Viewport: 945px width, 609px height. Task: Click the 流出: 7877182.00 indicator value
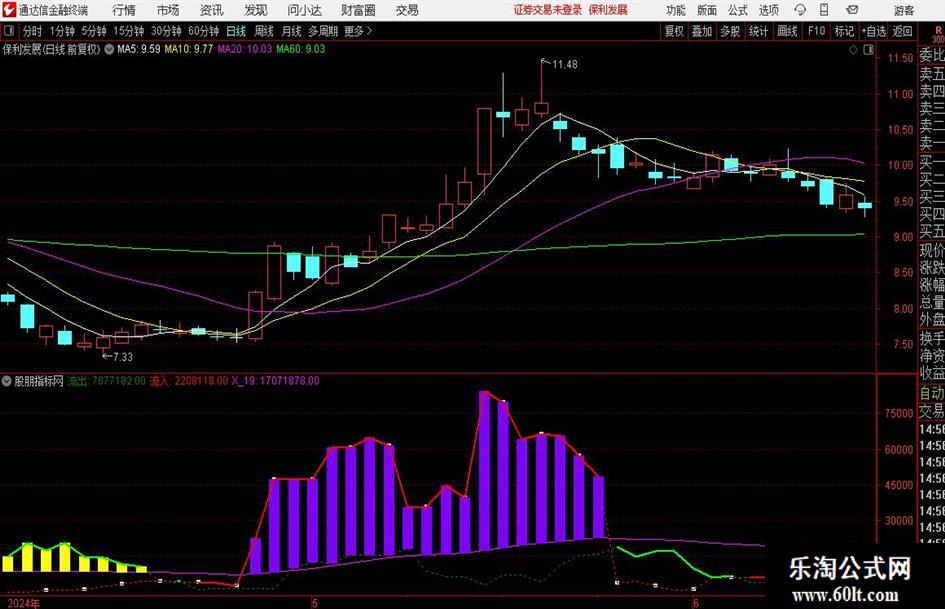[107, 381]
